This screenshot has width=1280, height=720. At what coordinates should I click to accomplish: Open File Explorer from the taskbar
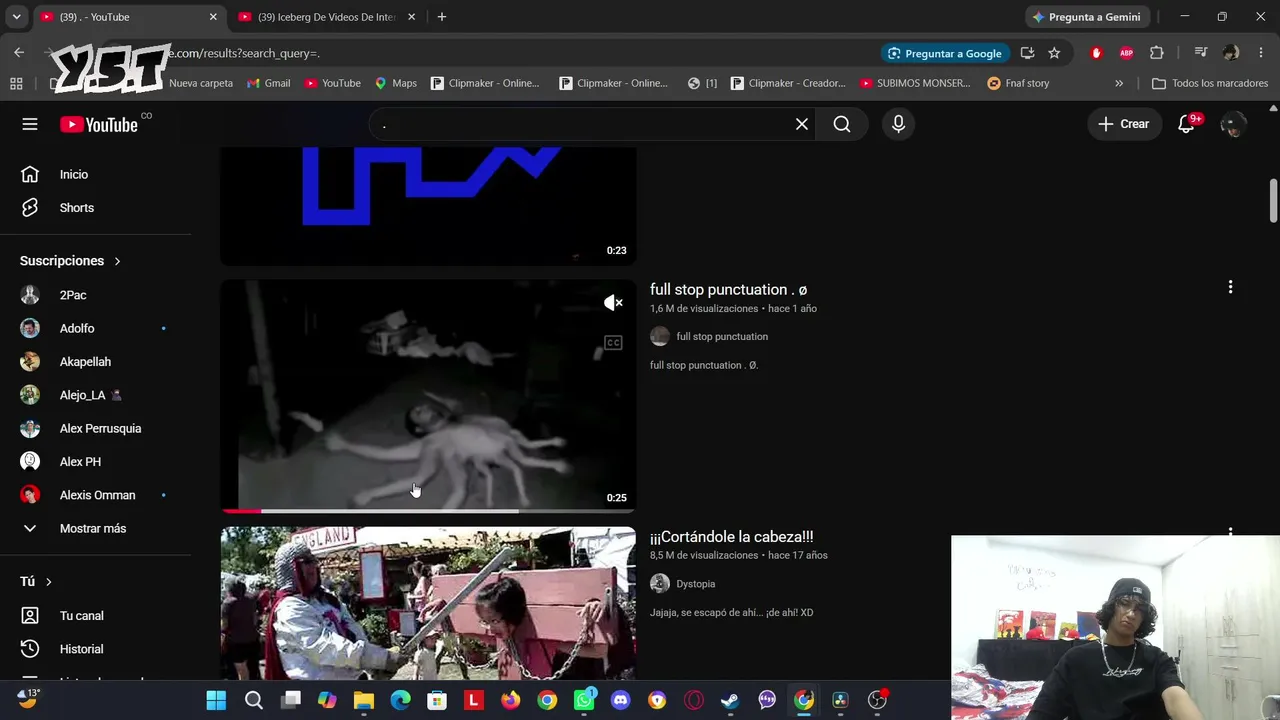pyautogui.click(x=363, y=700)
